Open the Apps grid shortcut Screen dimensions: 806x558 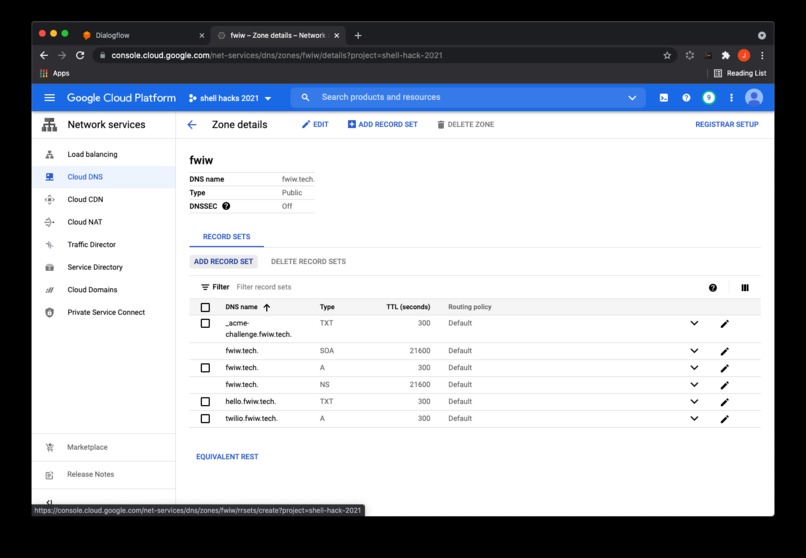pyautogui.click(x=54, y=73)
